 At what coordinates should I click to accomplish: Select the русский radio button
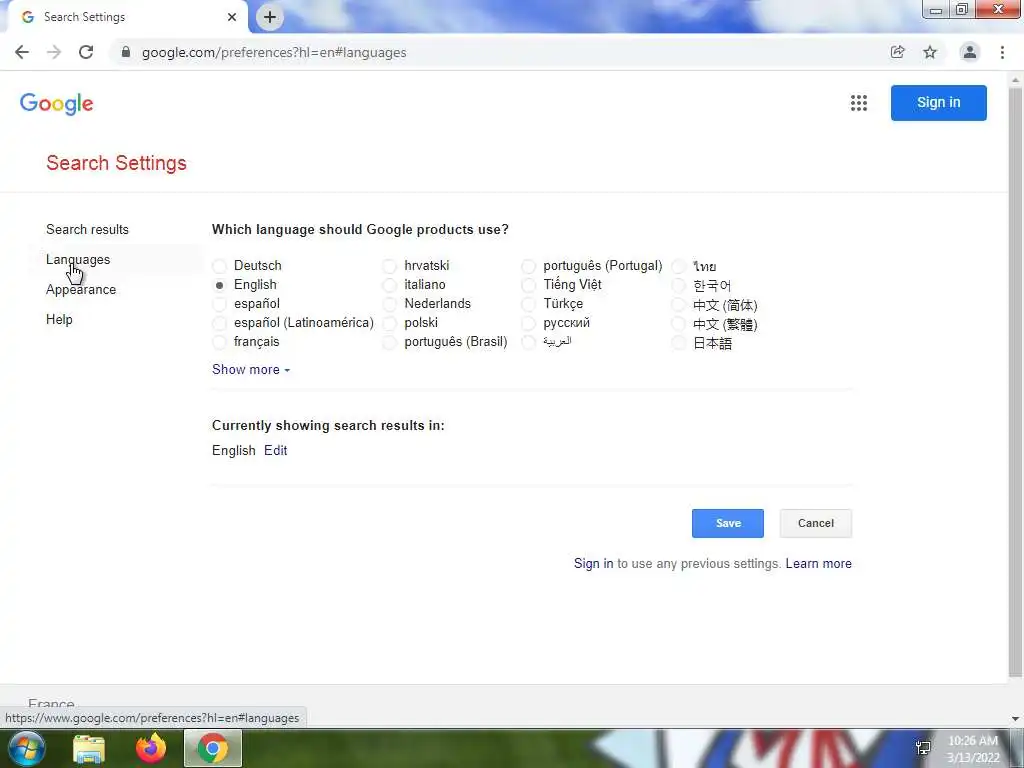pyautogui.click(x=528, y=323)
